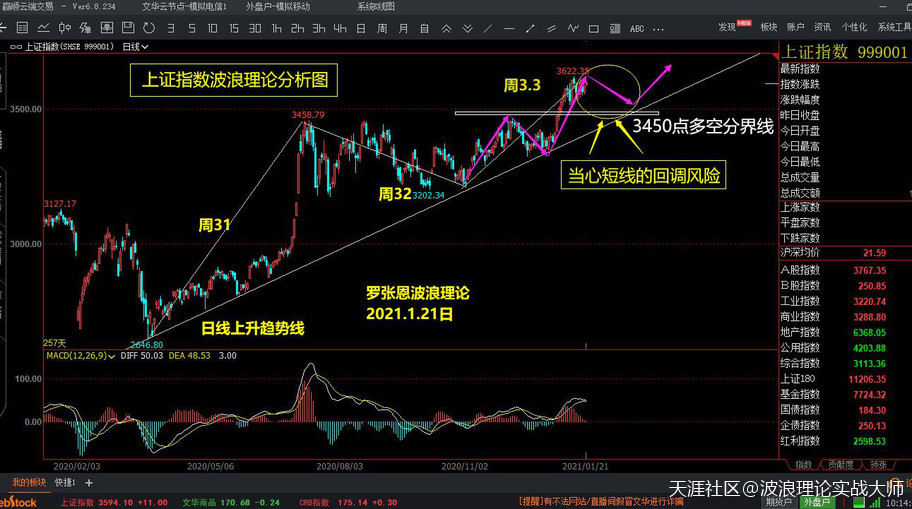
Task: Open the 发现 menu
Action: click(x=727, y=27)
